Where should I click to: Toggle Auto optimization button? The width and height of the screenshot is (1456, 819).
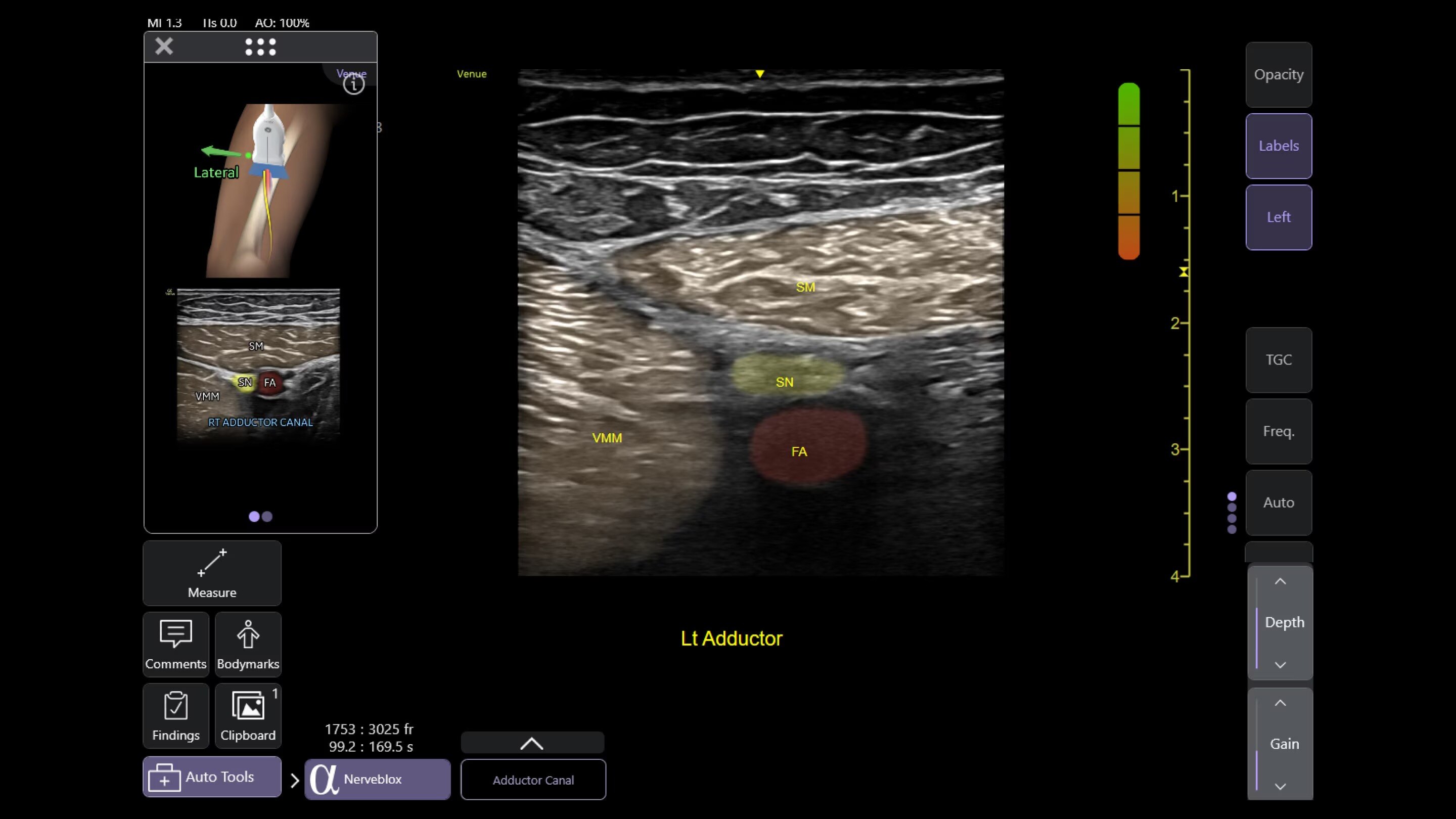click(1279, 503)
